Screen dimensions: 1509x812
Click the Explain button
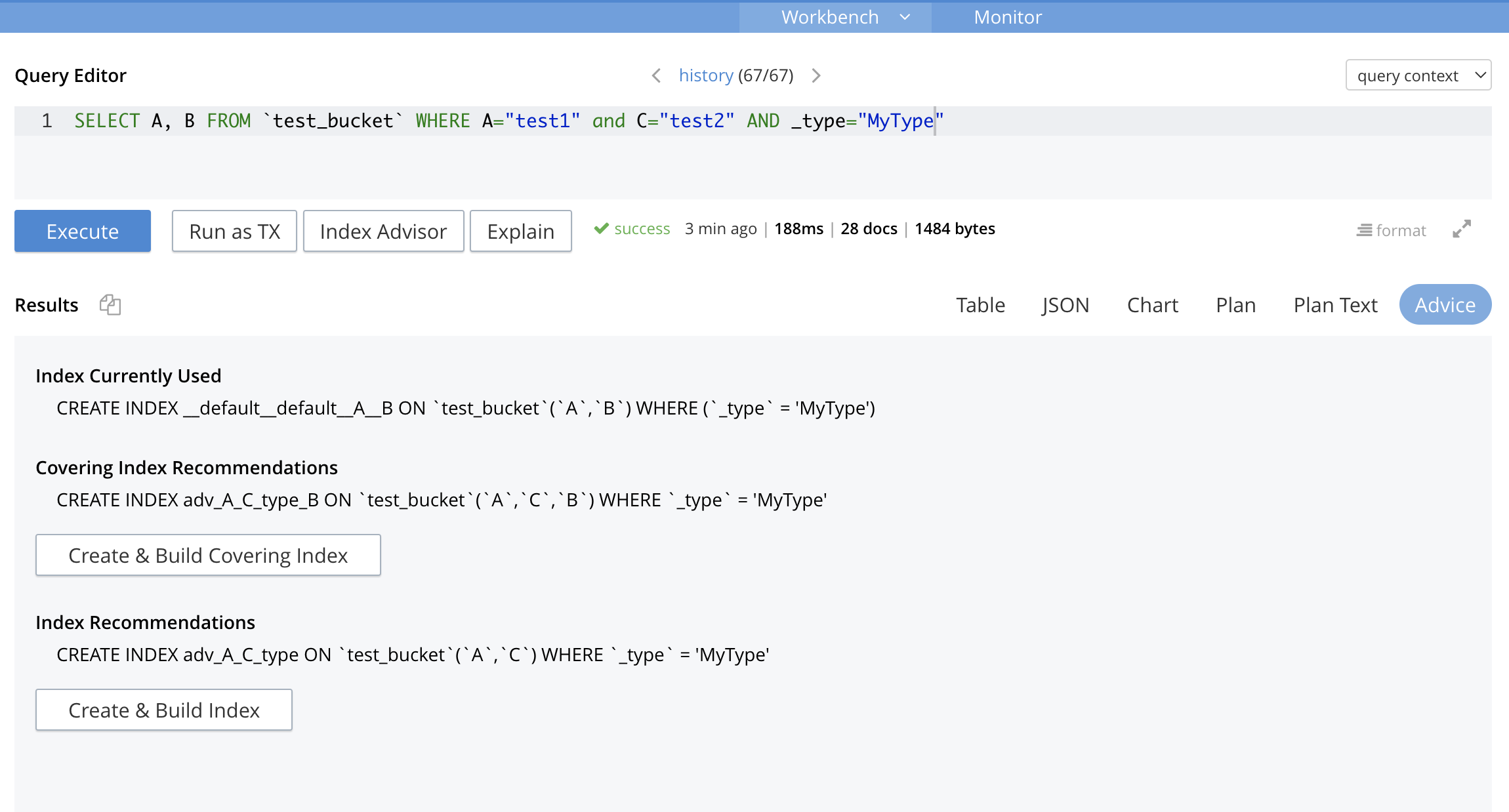[x=520, y=231]
